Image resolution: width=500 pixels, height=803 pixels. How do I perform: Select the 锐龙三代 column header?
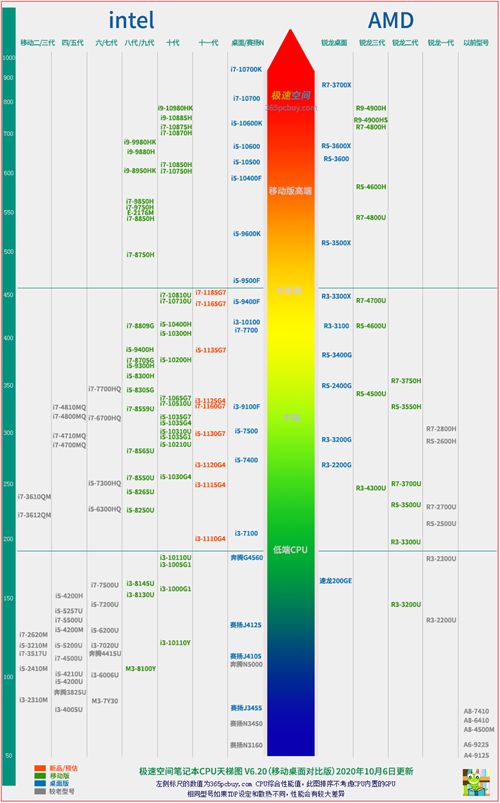(x=371, y=43)
